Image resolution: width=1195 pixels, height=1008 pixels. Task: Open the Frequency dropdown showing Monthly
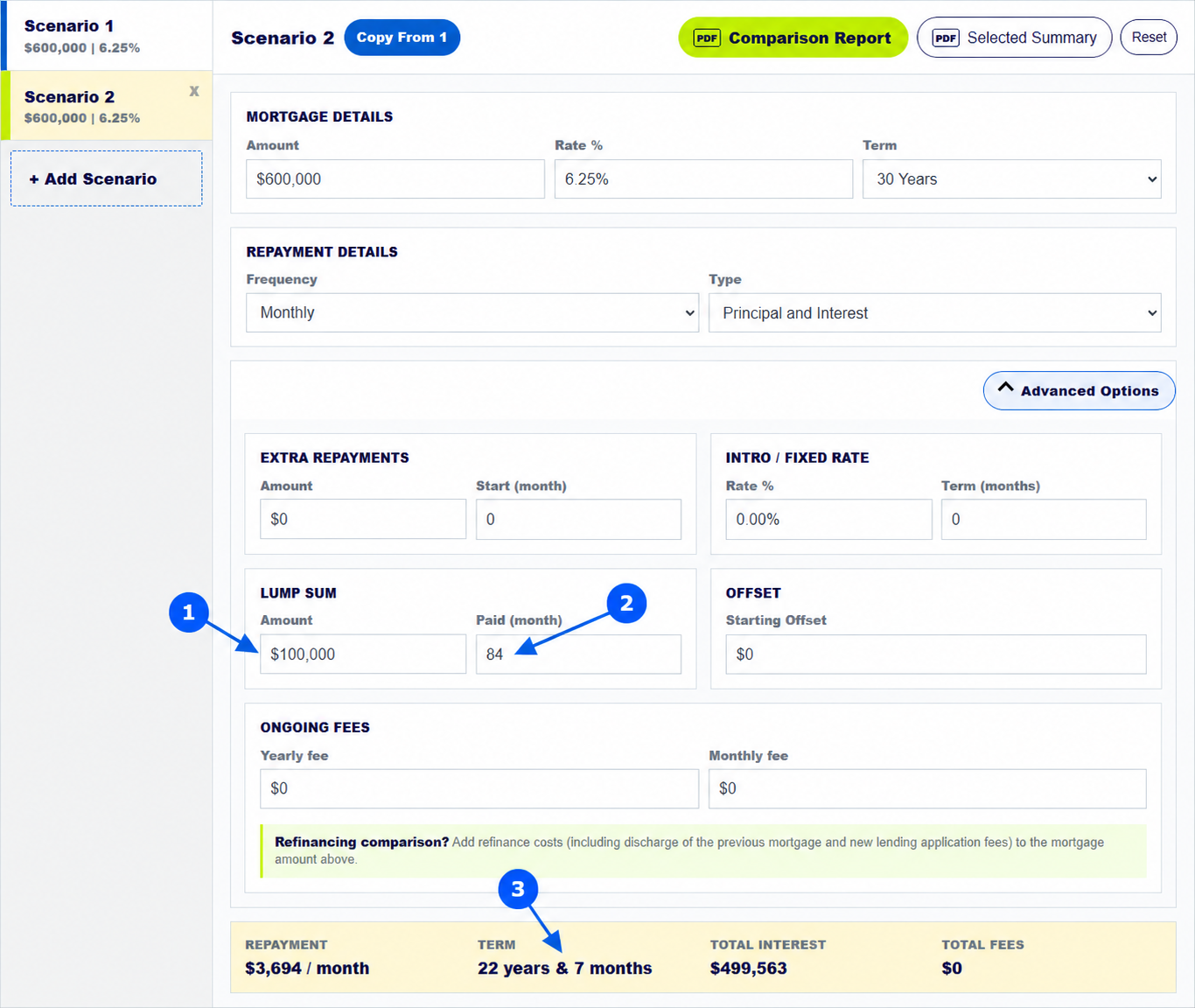(x=472, y=313)
